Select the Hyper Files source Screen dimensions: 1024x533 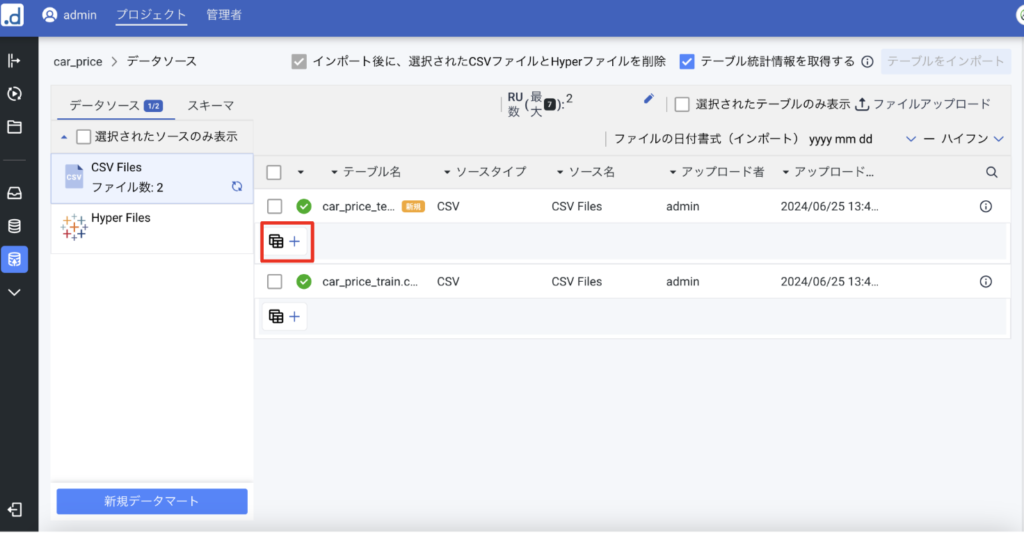[x=152, y=228]
